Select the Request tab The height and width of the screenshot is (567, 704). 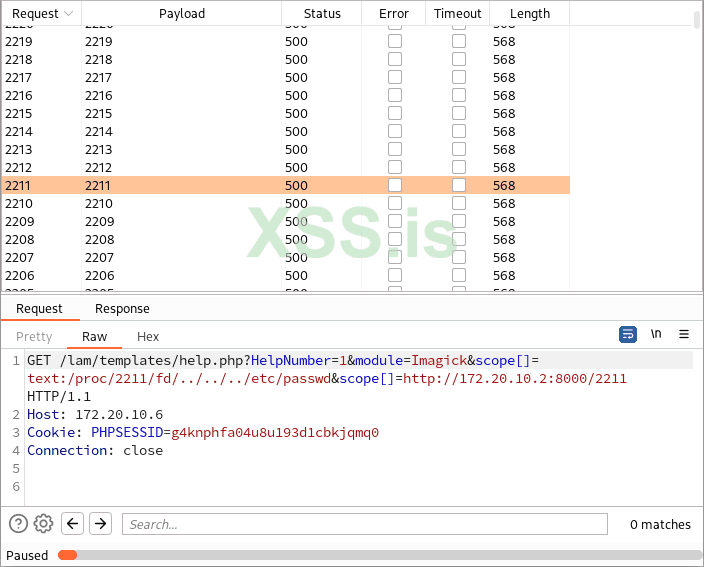coord(40,309)
